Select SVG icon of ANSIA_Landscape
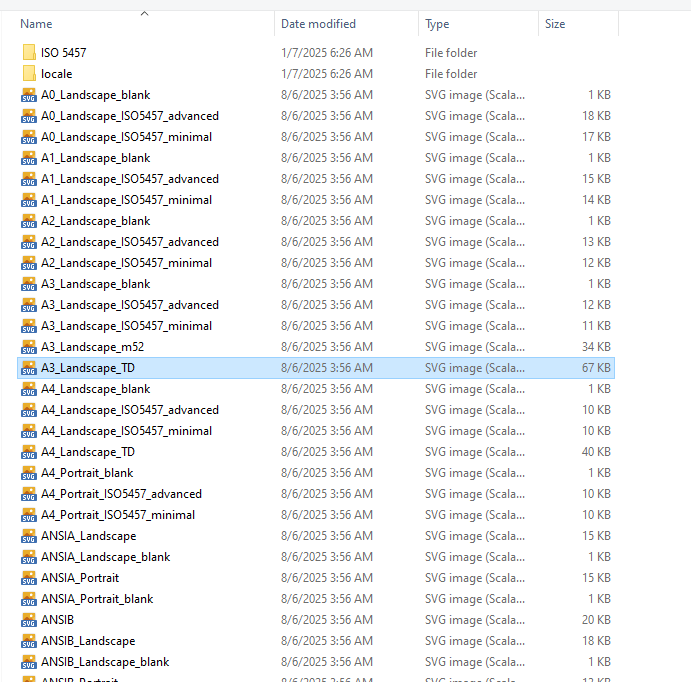Viewport: 691px width, 682px height. click(x=29, y=536)
